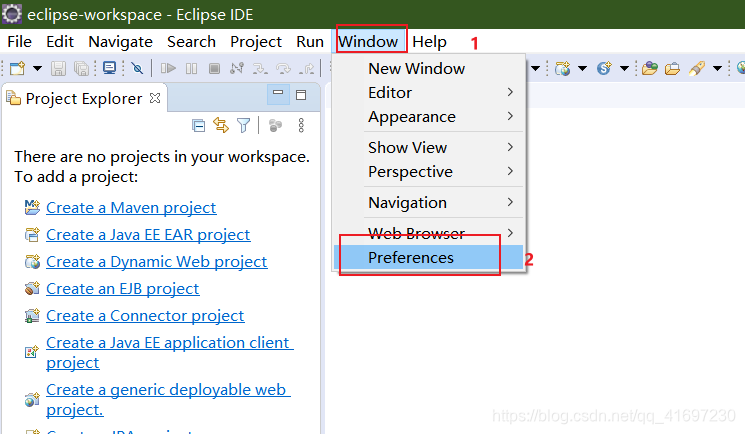Click Create a Connector project link
This screenshot has width=745, height=434.
(x=145, y=316)
